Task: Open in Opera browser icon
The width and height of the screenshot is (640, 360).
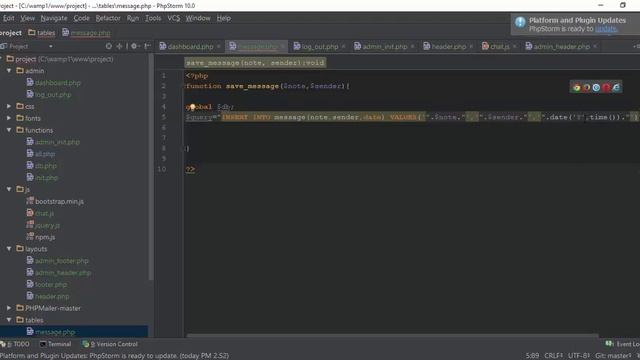Action: (606, 87)
